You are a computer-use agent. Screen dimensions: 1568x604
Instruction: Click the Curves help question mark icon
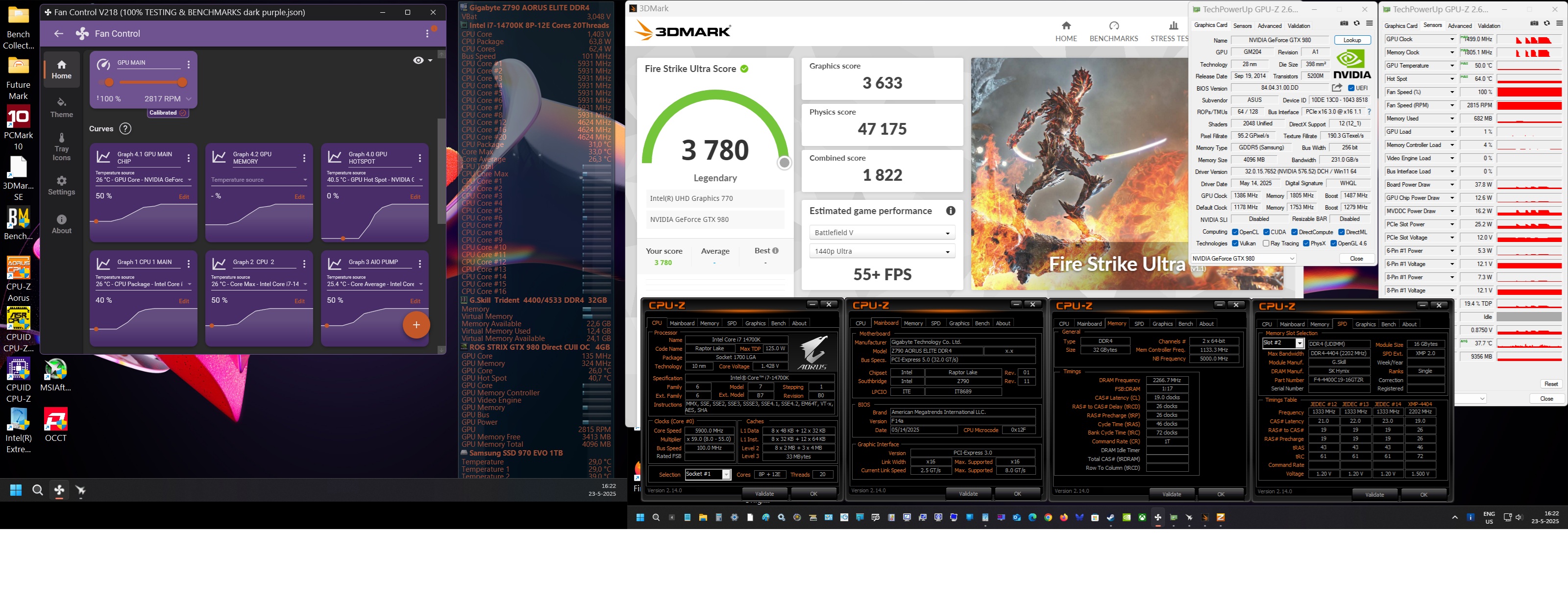(x=125, y=128)
